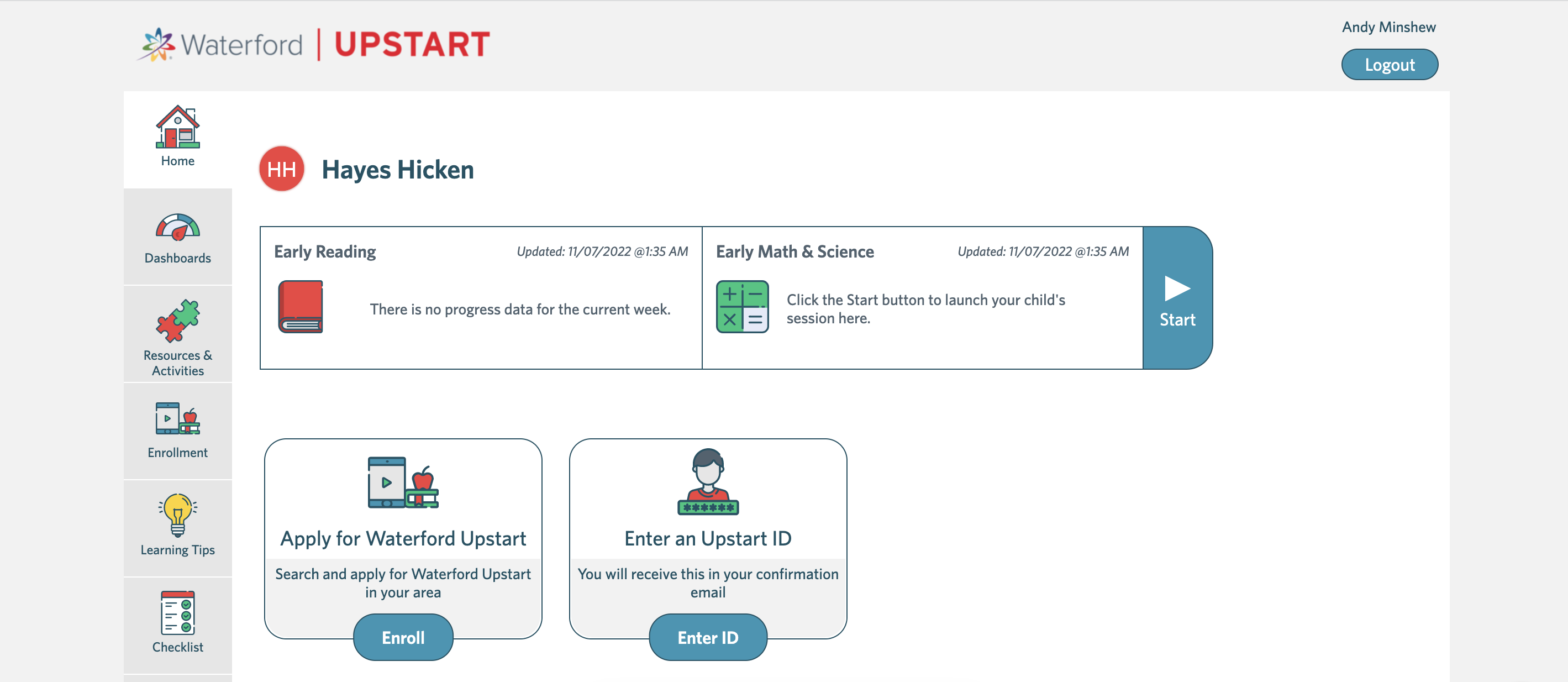Click the Early Reading heading
This screenshot has height=682, width=1568.
[x=324, y=251]
